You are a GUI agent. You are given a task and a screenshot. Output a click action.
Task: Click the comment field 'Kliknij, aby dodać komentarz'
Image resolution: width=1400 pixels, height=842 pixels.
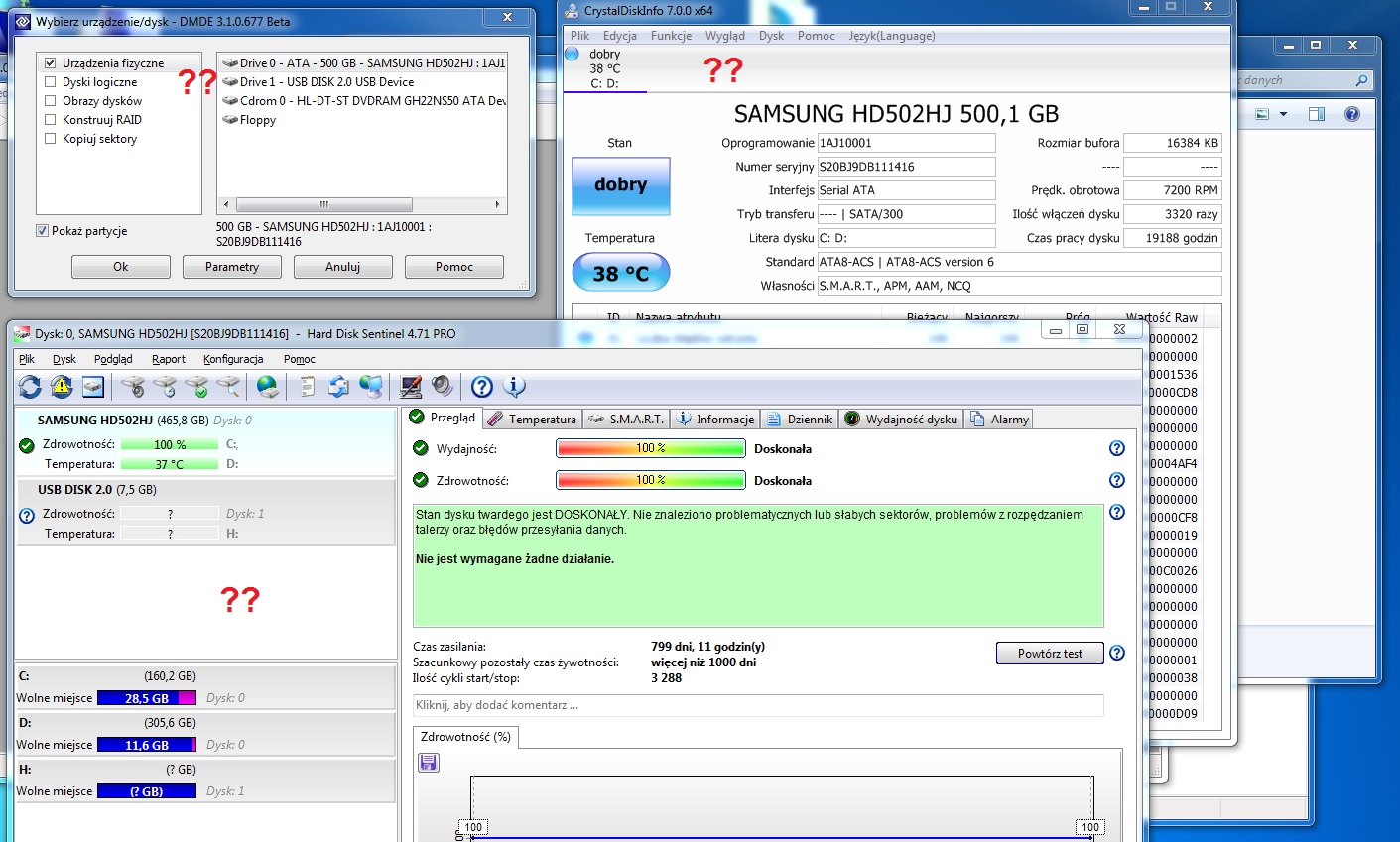(758, 705)
